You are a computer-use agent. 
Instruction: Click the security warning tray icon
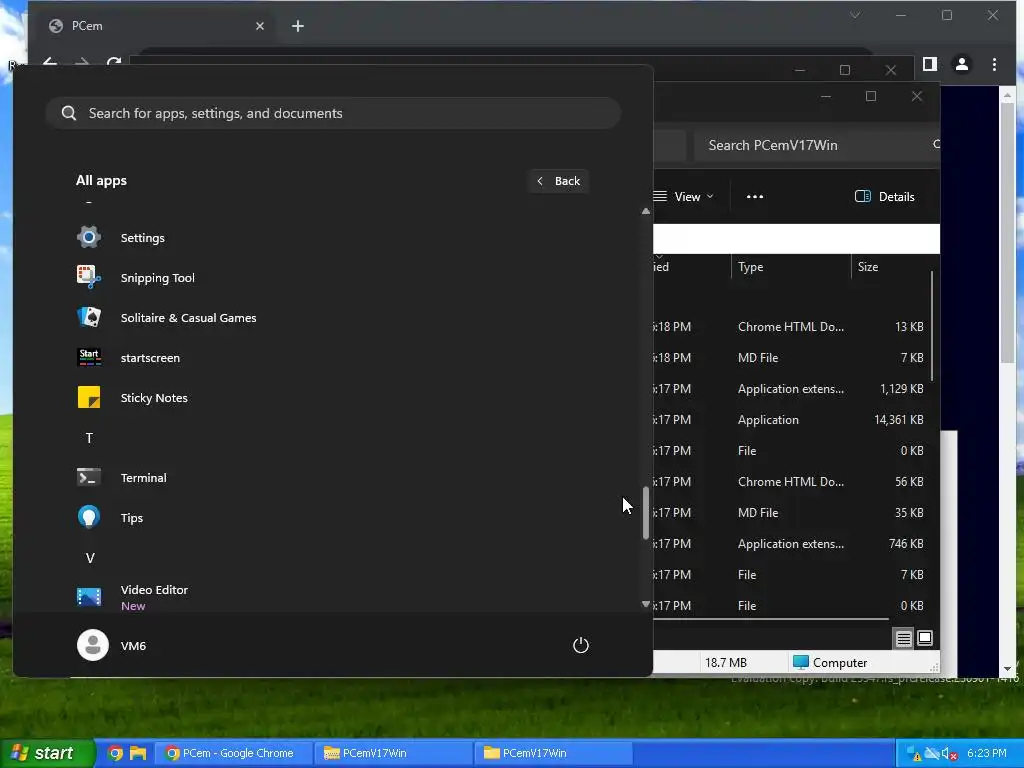click(x=914, y=754)
